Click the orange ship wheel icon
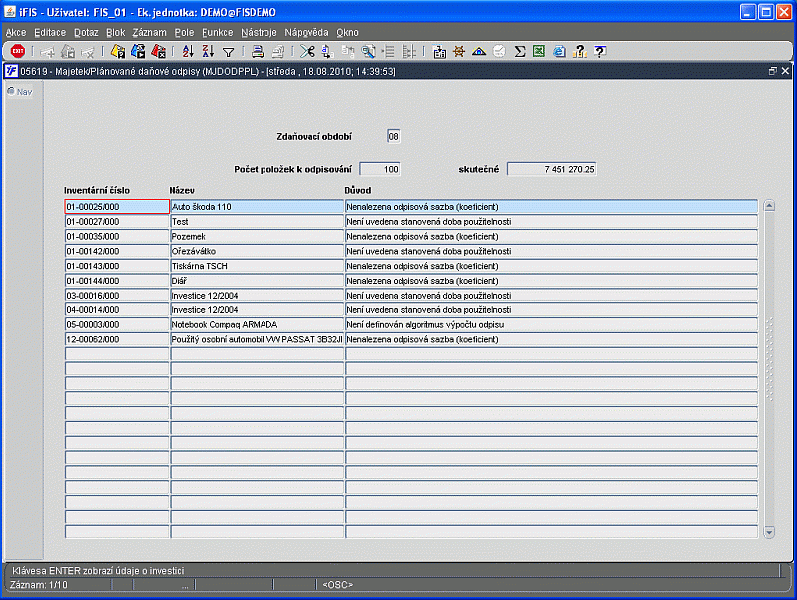This screenshot has width=797, height=600. point(459,51)
